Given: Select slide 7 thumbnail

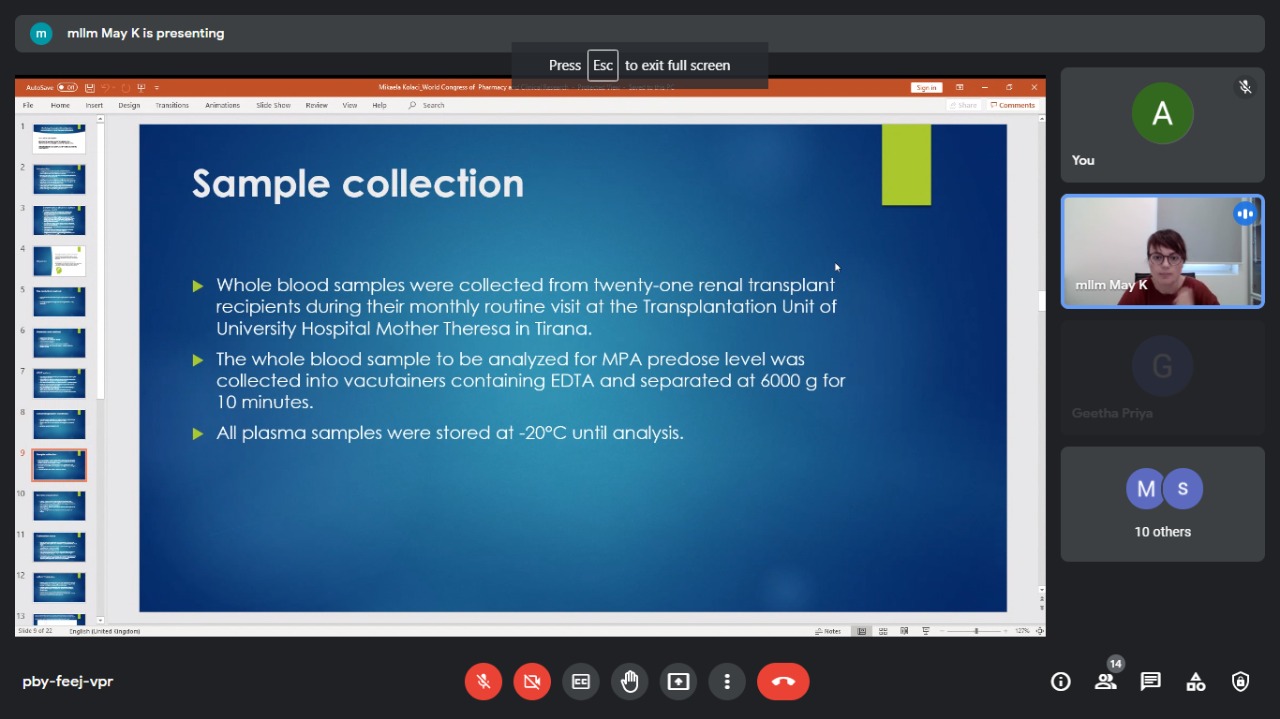Looking at the screenshot, I should coord(59,383).
